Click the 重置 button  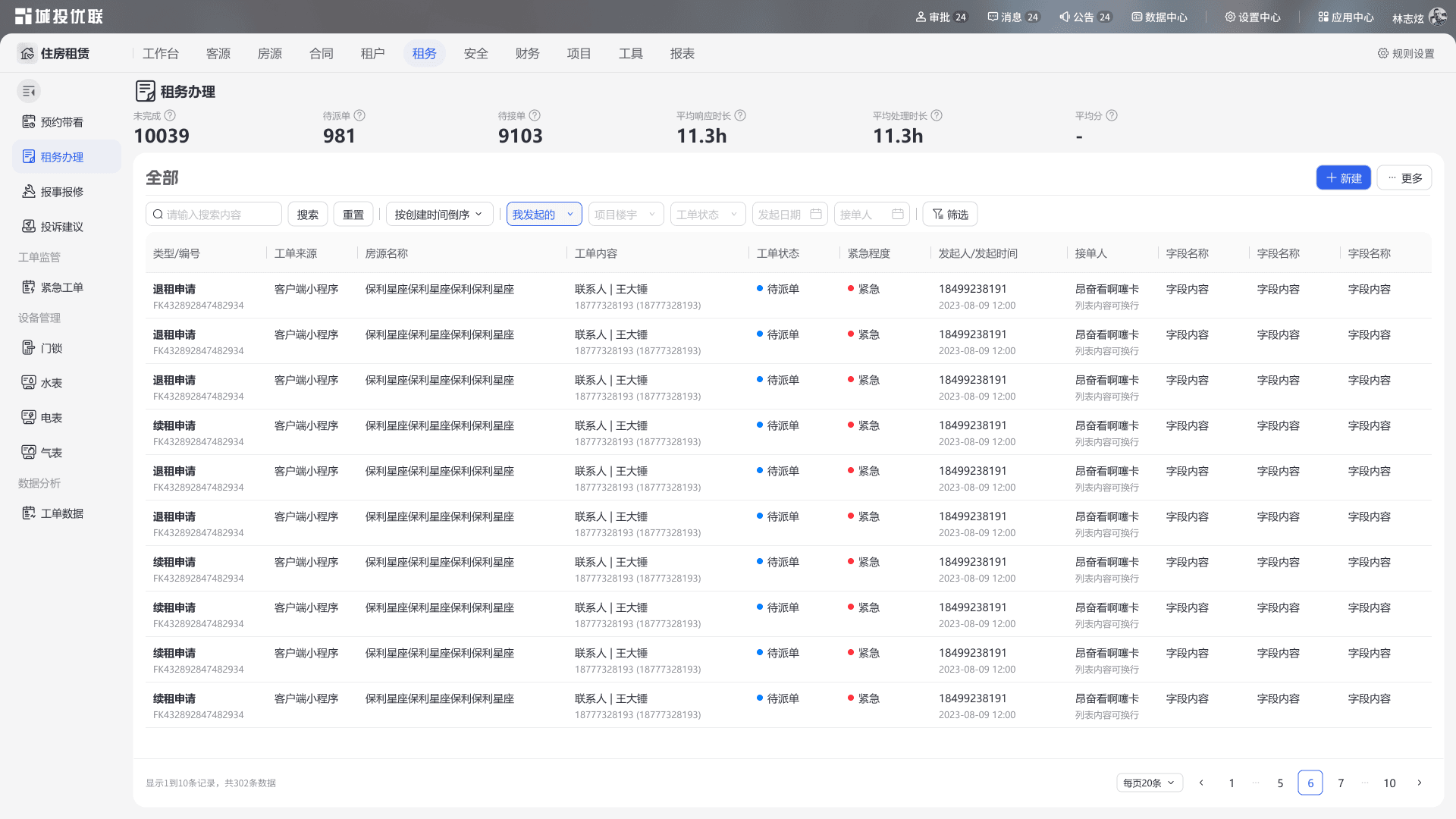(353, 215)
